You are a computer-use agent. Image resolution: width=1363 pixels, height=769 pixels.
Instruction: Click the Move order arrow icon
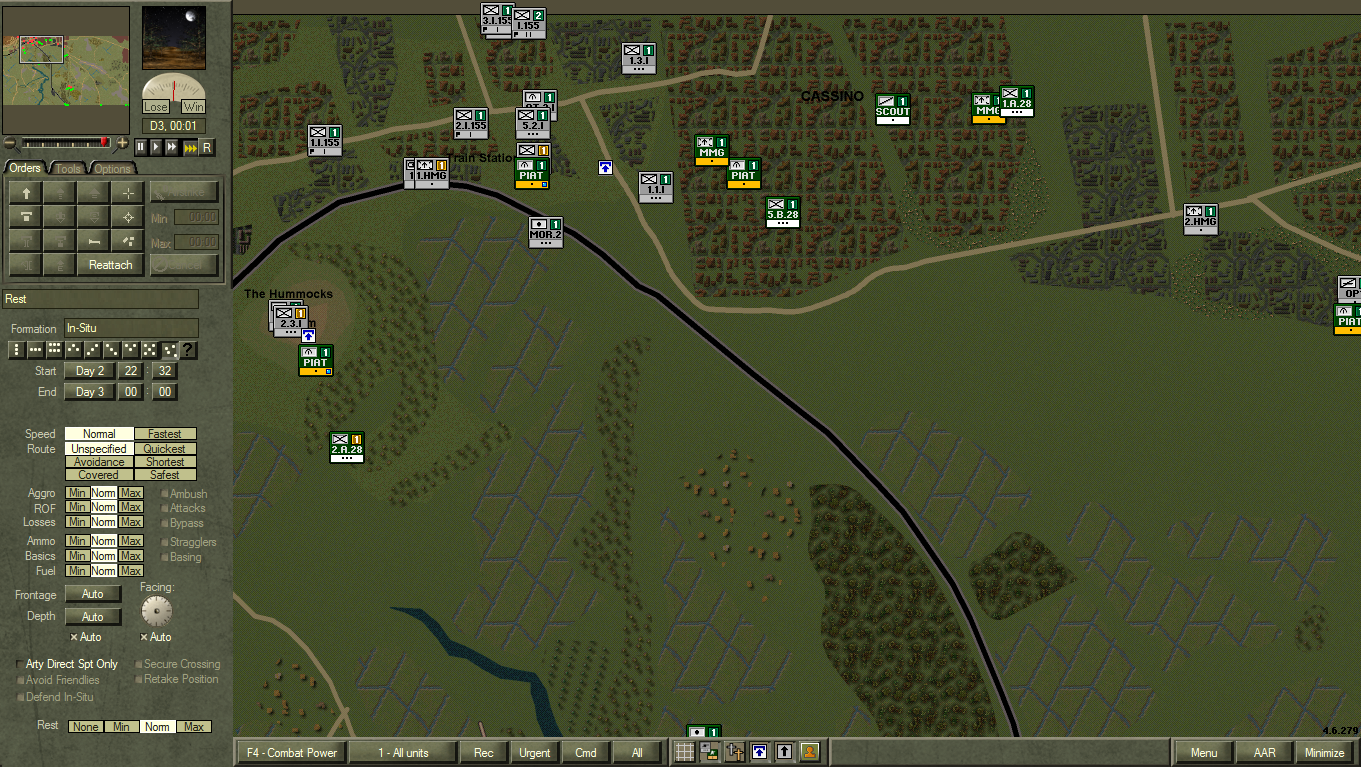click(26, 192)
